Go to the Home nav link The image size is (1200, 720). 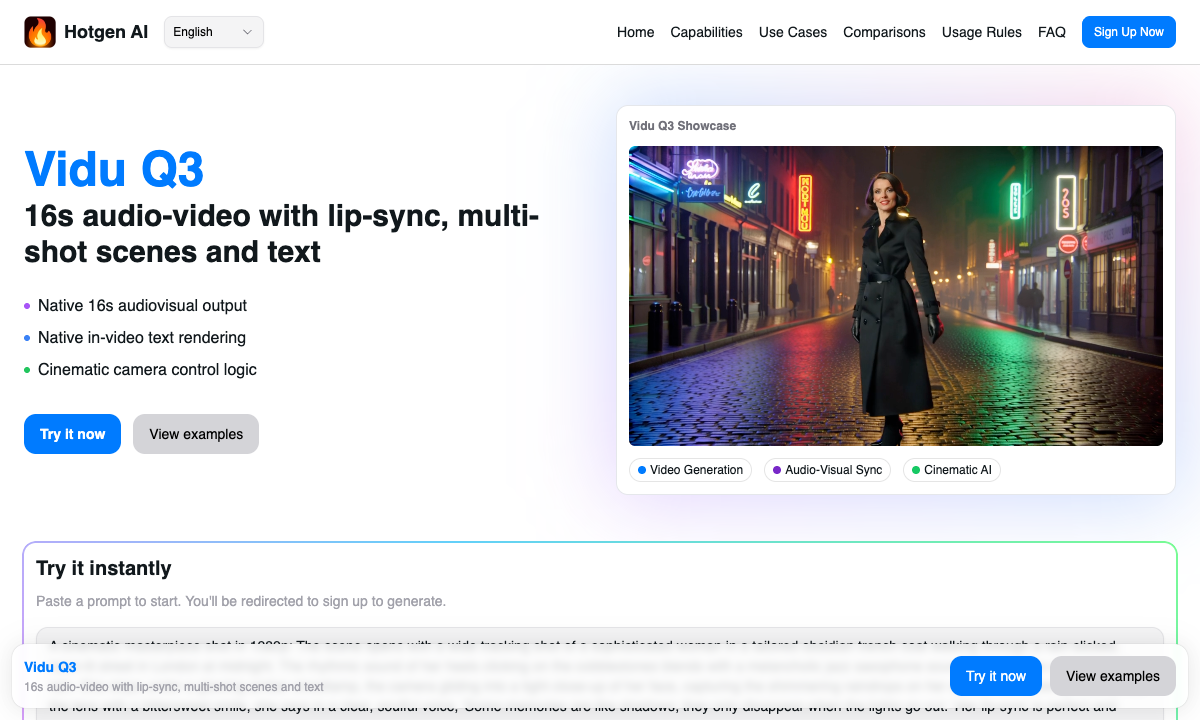pyautogui.click(x=635, y=32)
